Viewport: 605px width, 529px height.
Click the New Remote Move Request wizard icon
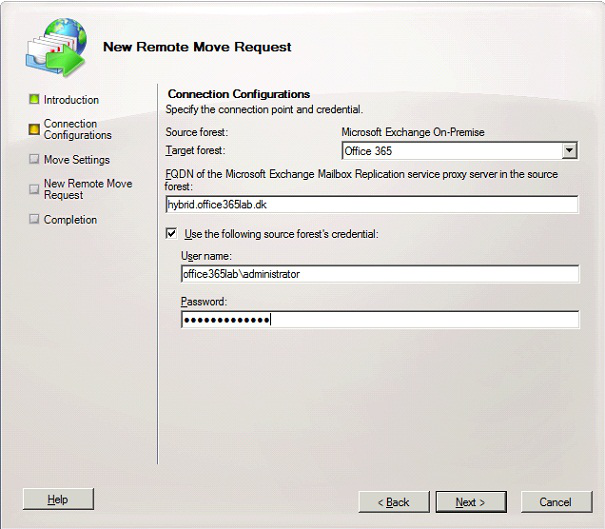click(x=56, y=47)
